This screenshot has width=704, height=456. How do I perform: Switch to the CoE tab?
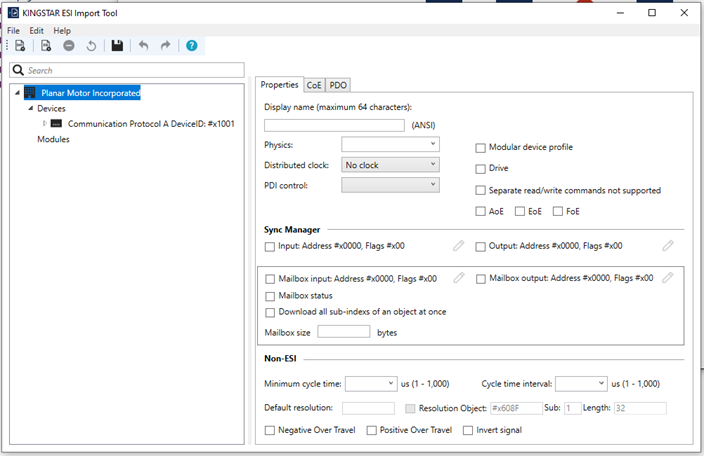(x=314, y=85)
